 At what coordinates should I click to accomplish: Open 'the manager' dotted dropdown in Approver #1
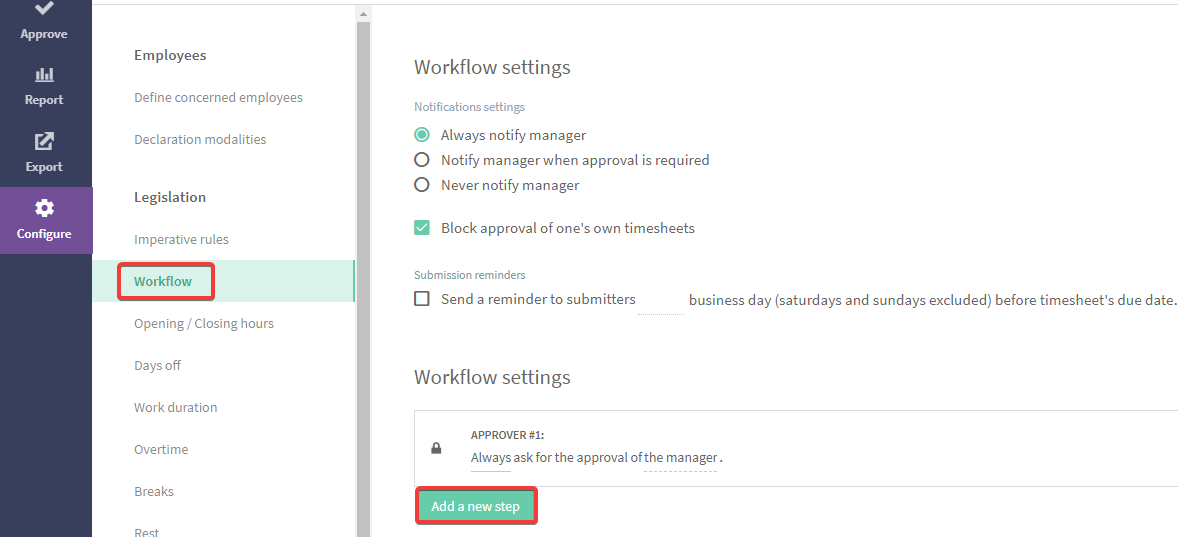[681, 457]
